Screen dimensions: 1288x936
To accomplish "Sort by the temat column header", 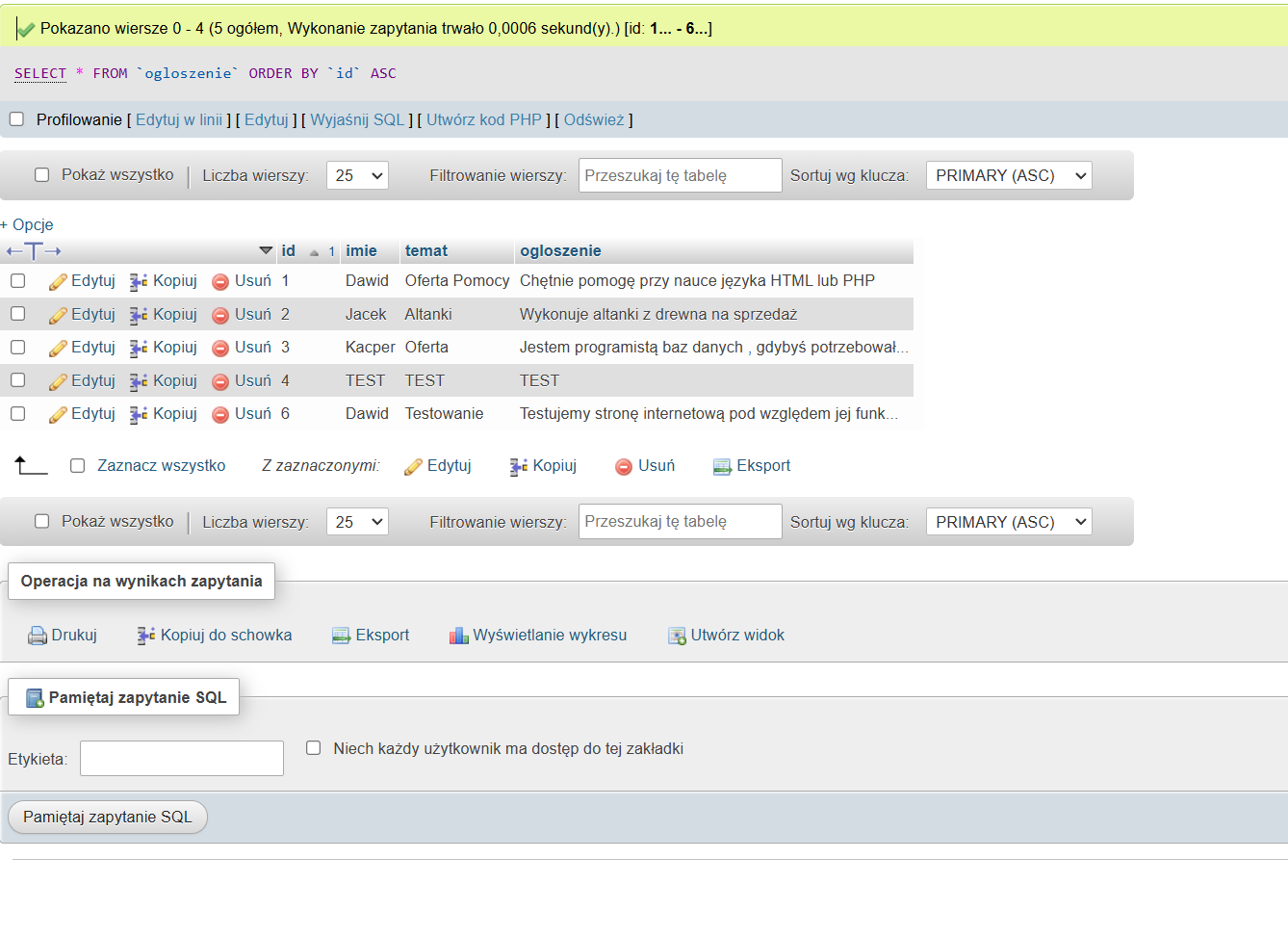I will (426, 251).
